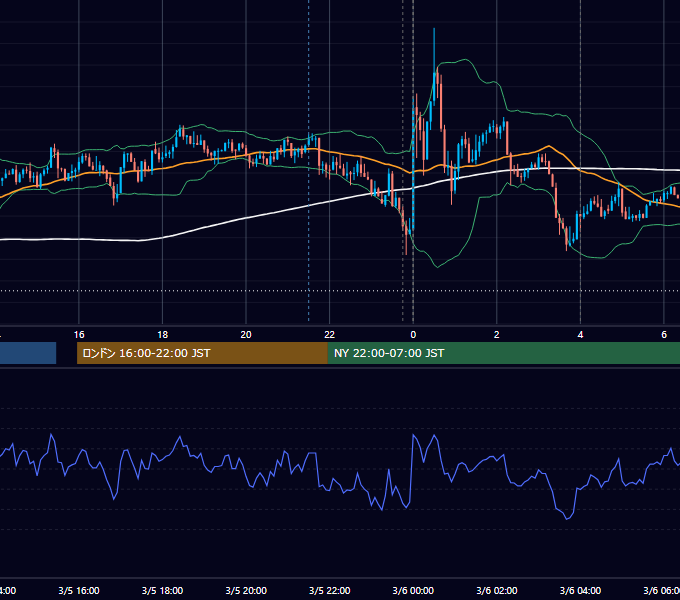Select the ロンドン 16:00-22:00 JST session bar
This screenshot has width=680, height=600.
[x=202, y=353]
